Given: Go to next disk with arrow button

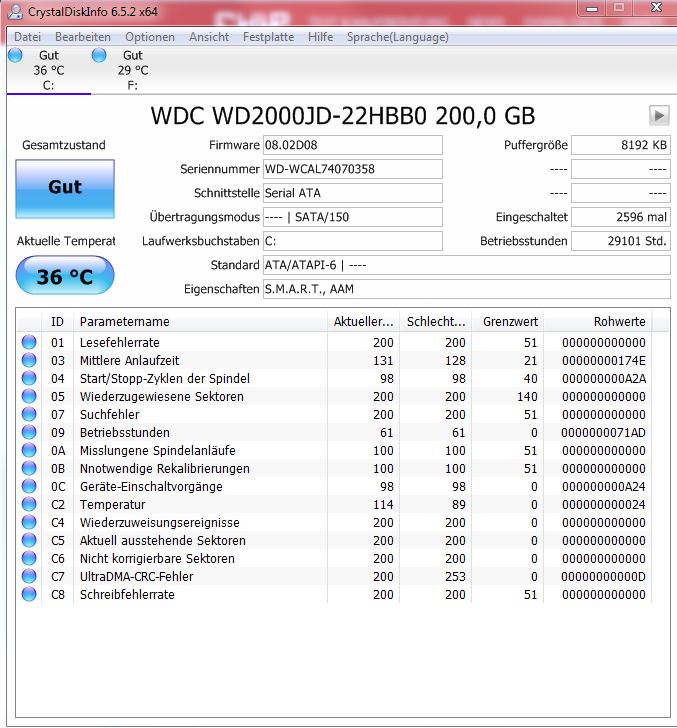Looking at the screenshot, I should click(x=659, y=116).
